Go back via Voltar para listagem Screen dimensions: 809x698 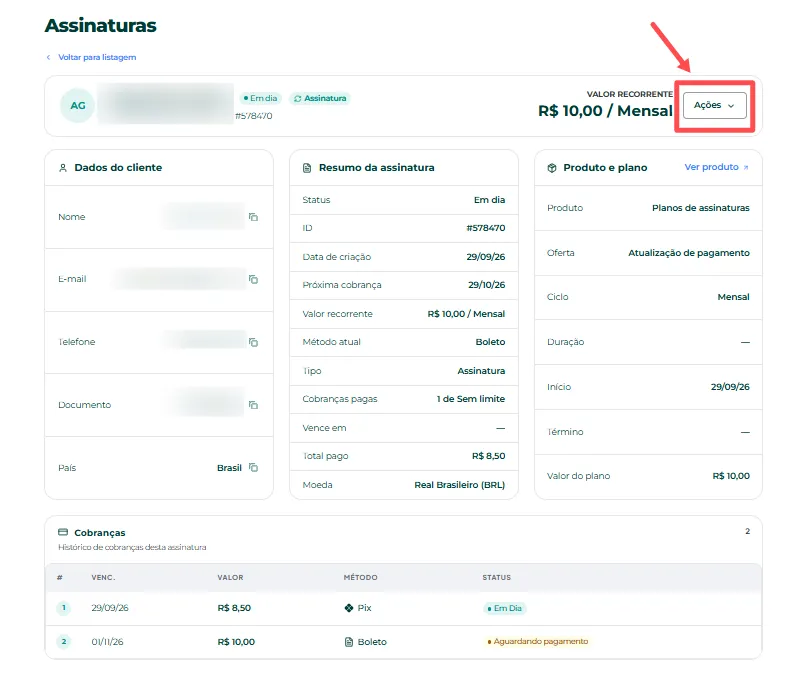pyautogui.click(x=97, y=57)
